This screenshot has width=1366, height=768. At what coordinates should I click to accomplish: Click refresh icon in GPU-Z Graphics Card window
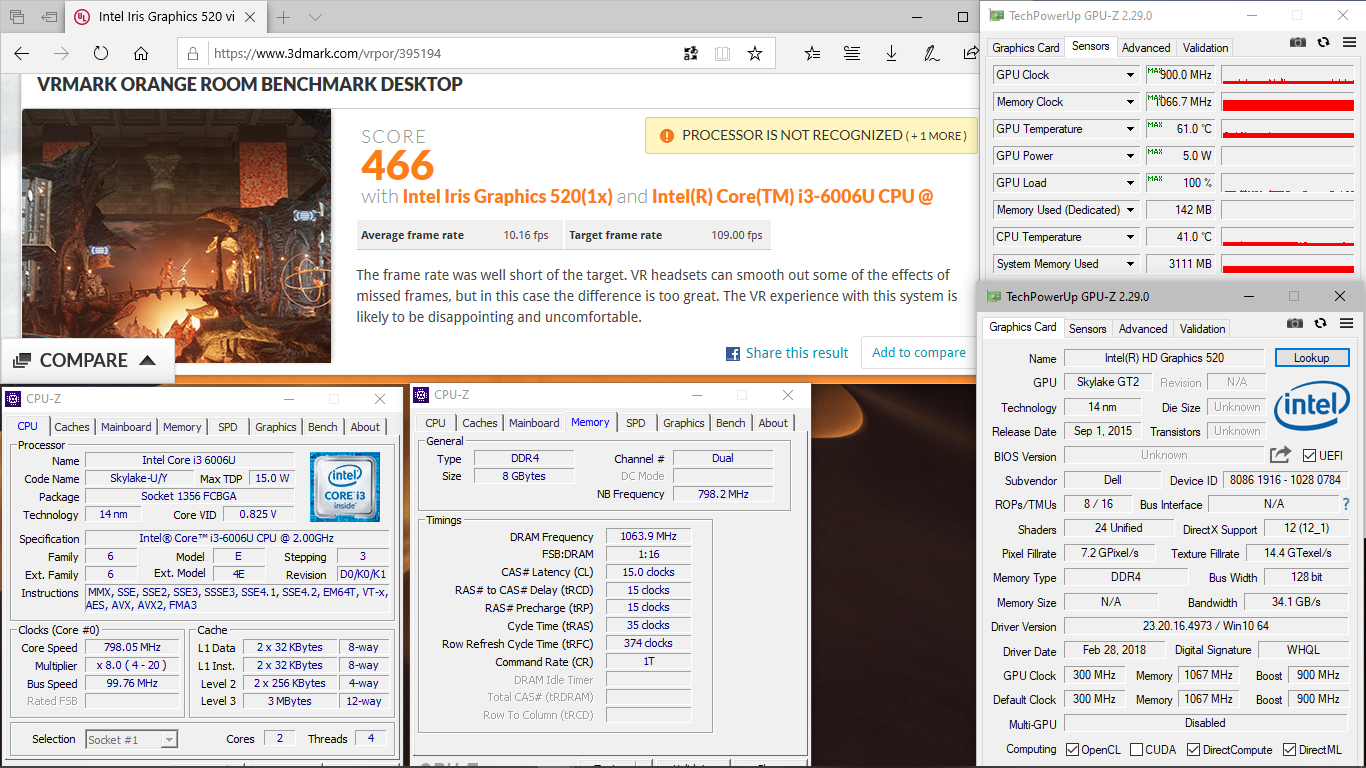pos(1321,323)
